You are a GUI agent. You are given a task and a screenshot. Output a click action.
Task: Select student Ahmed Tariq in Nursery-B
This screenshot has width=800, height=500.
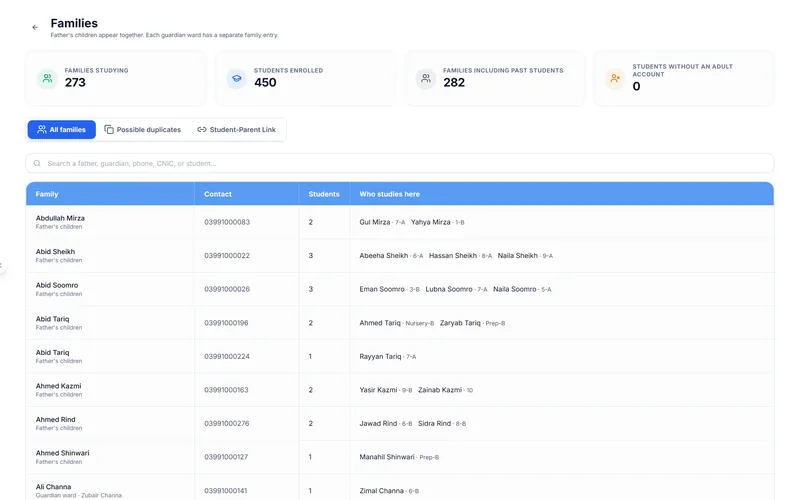380,323
